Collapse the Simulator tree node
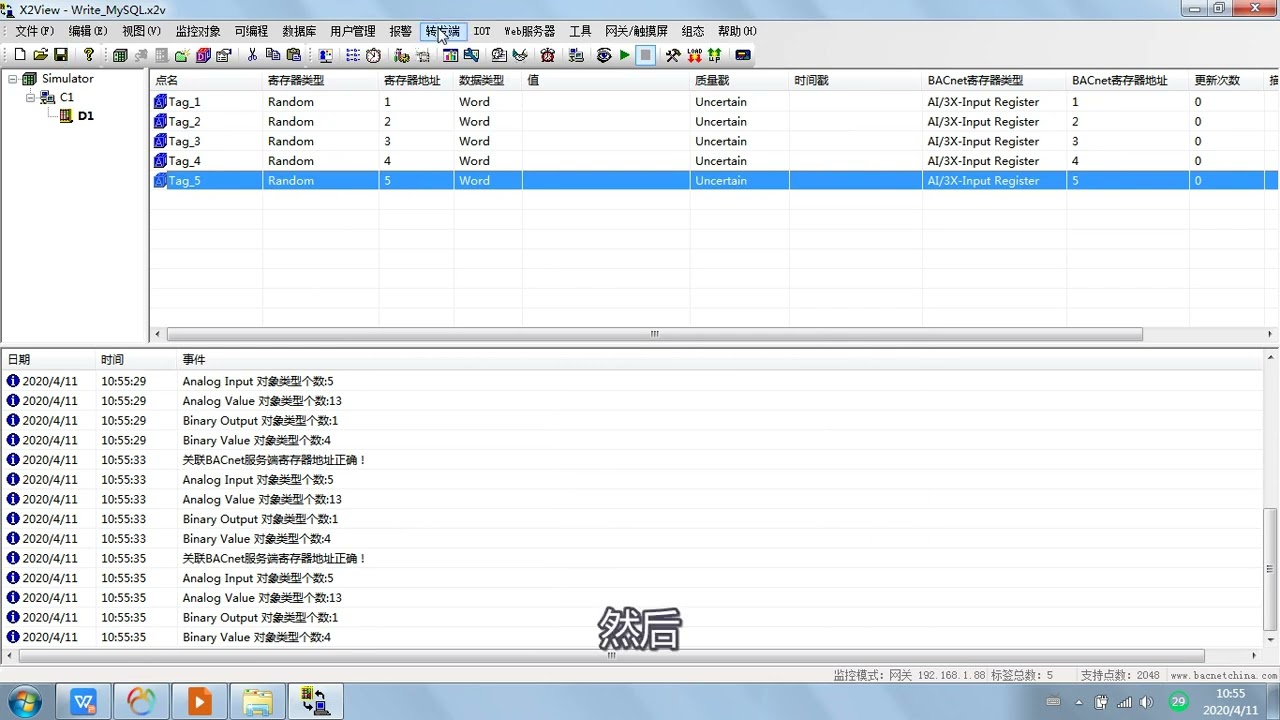 pyautogui.click(x=13, y=79)
